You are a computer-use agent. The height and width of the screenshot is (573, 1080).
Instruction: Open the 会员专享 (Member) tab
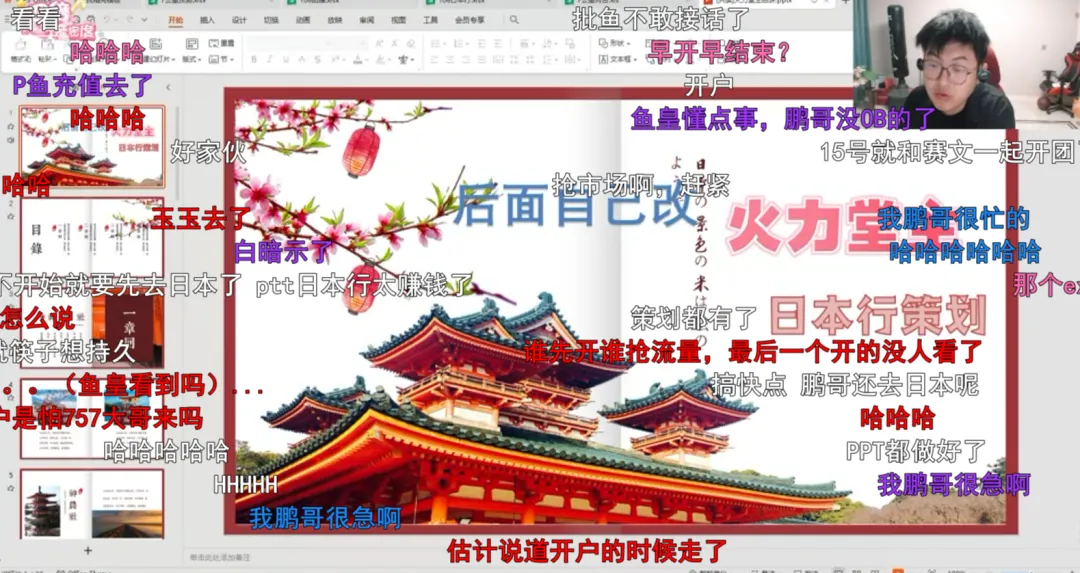[x=470, y=20]
